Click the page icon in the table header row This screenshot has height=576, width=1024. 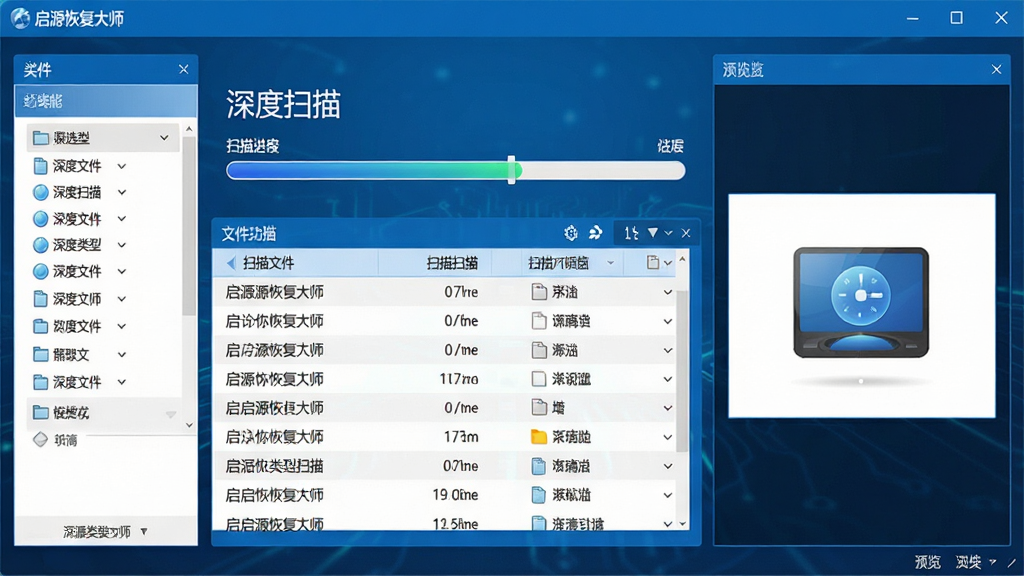tap(652, 263)
